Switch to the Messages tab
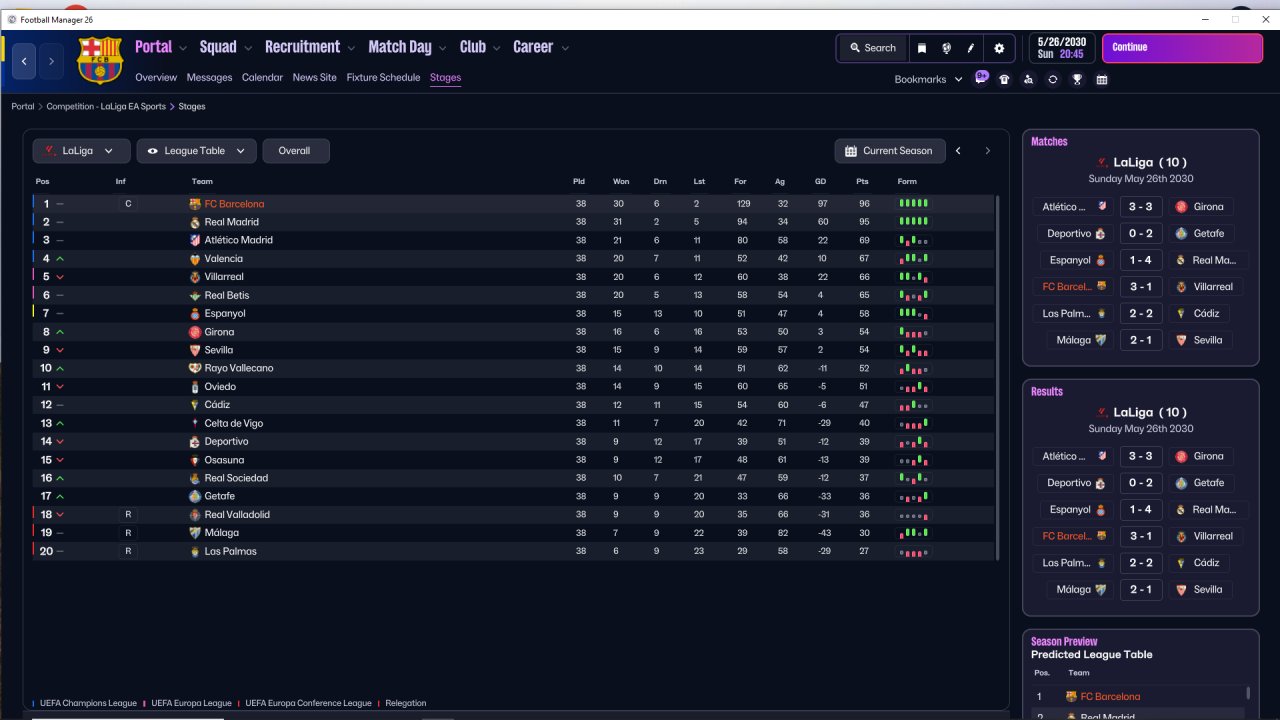 [209, 77]
